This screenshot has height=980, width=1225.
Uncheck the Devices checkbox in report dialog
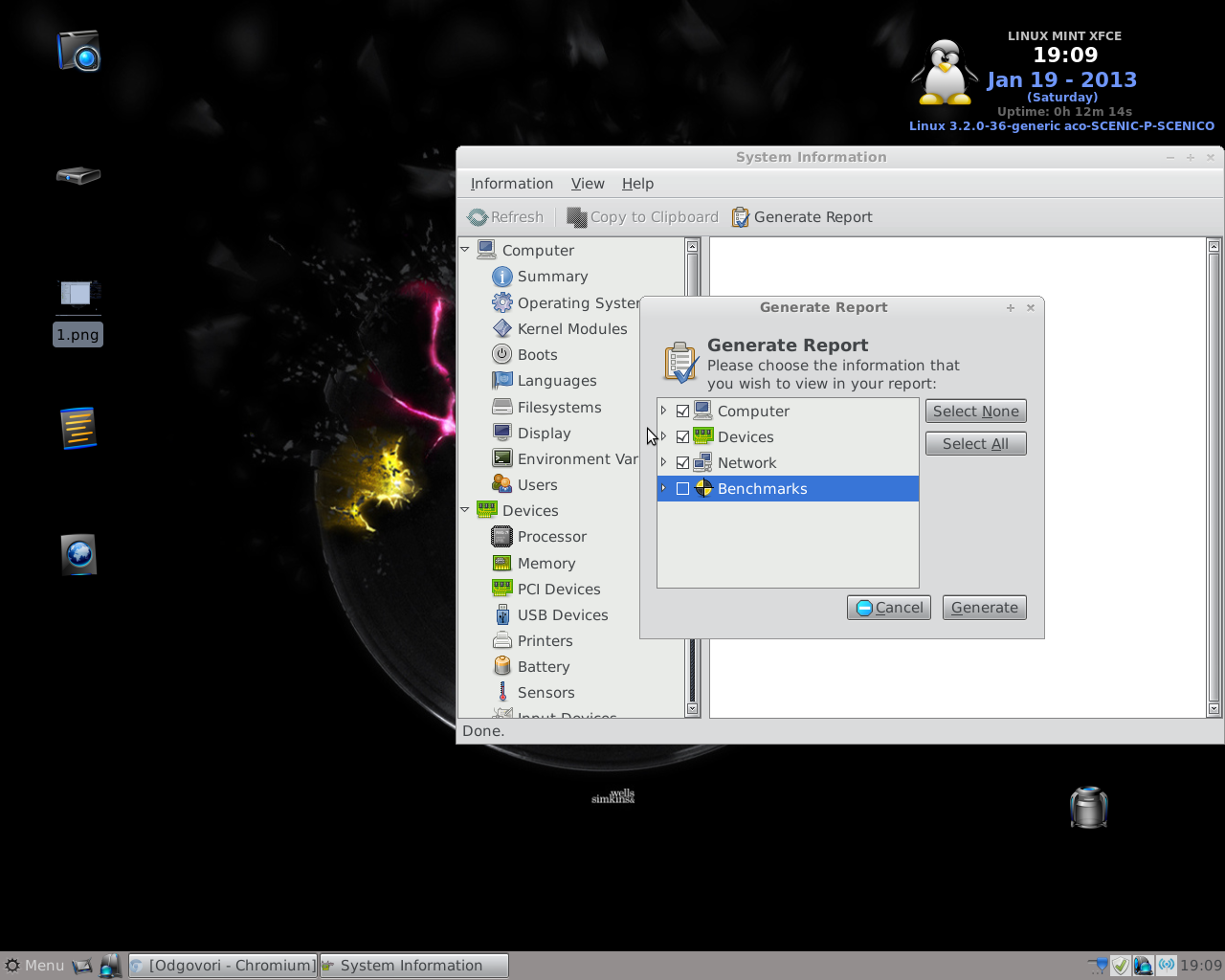point(682,436)
